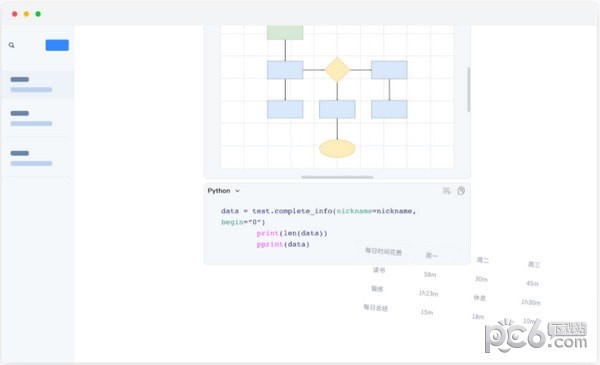The width and height of the screenshot is (600, 365).
Task: Open the second note in sidebar list
Action: click(x=38, y=118)
